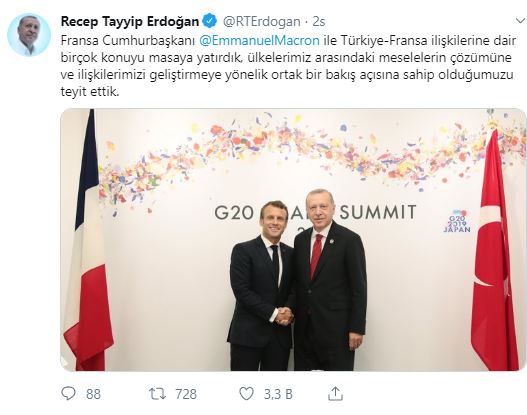
Task: Click the reply speech bubble icon
Action: (x=69, y=393)
